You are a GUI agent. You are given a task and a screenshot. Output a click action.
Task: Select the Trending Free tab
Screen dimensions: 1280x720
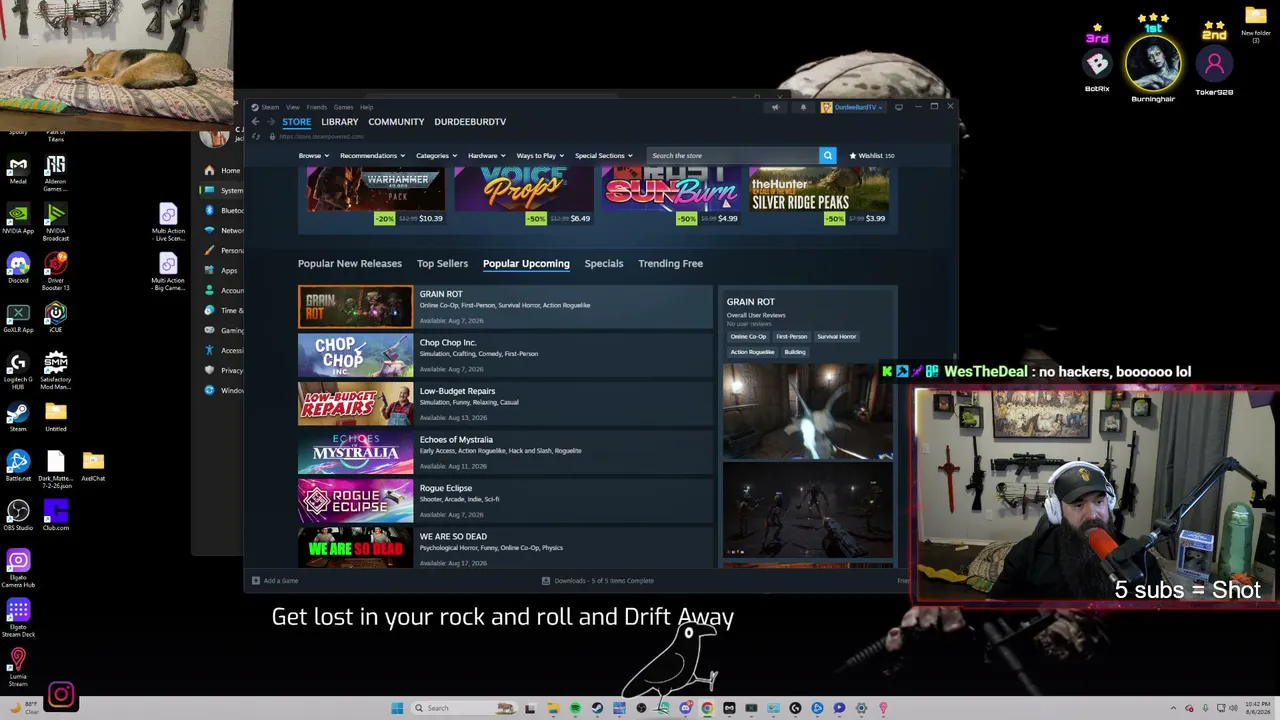click(671, 263)
